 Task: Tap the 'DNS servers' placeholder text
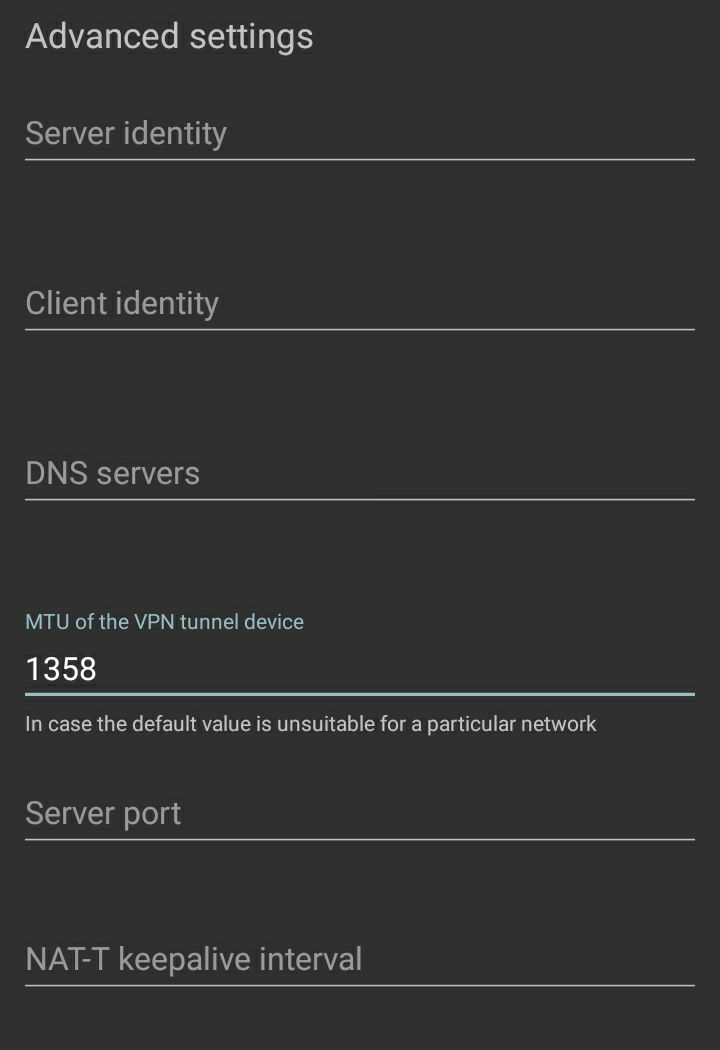(x=112, y=474)
